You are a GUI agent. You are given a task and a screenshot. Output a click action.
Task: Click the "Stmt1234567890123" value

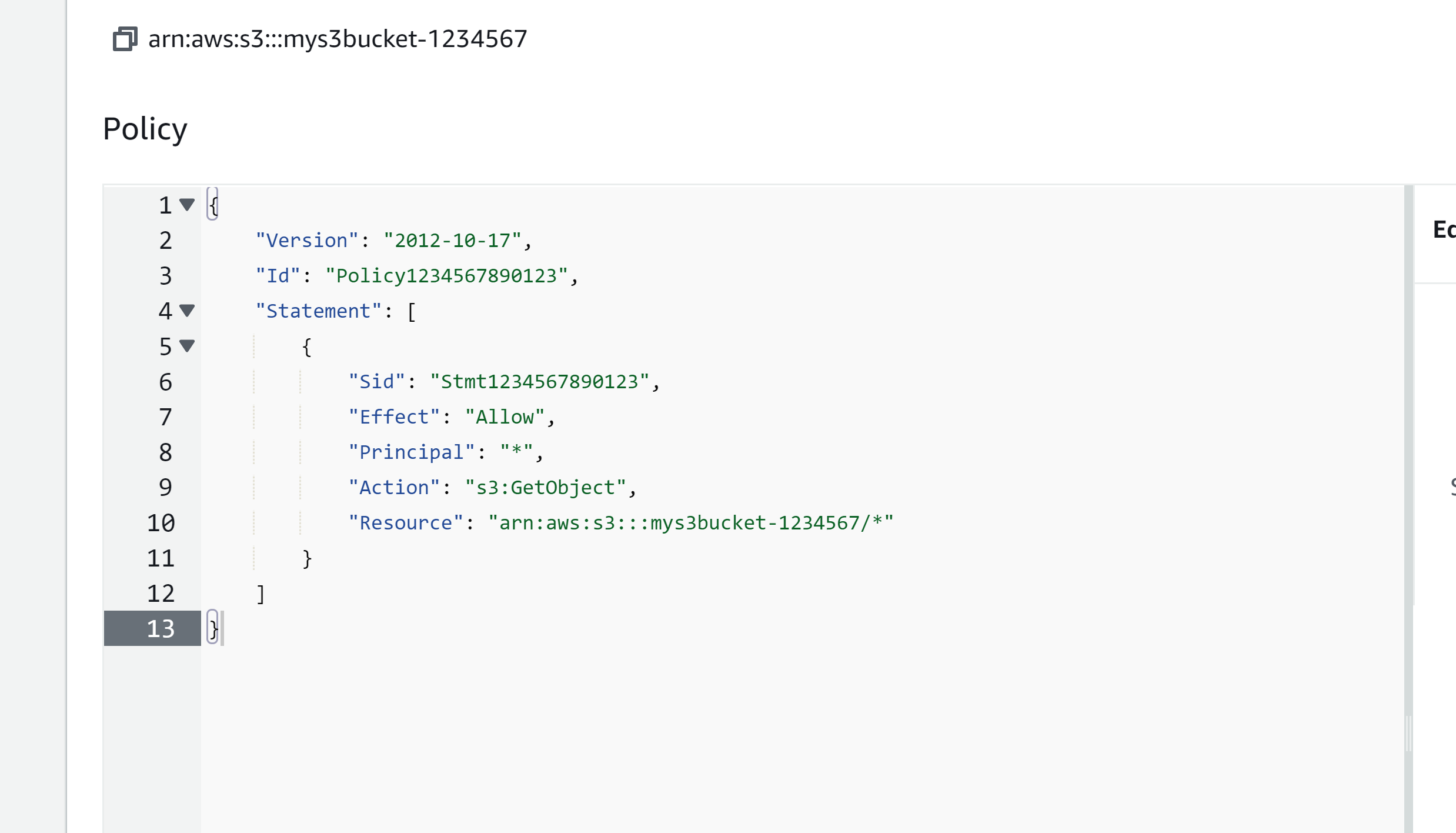tap(539, 381)
